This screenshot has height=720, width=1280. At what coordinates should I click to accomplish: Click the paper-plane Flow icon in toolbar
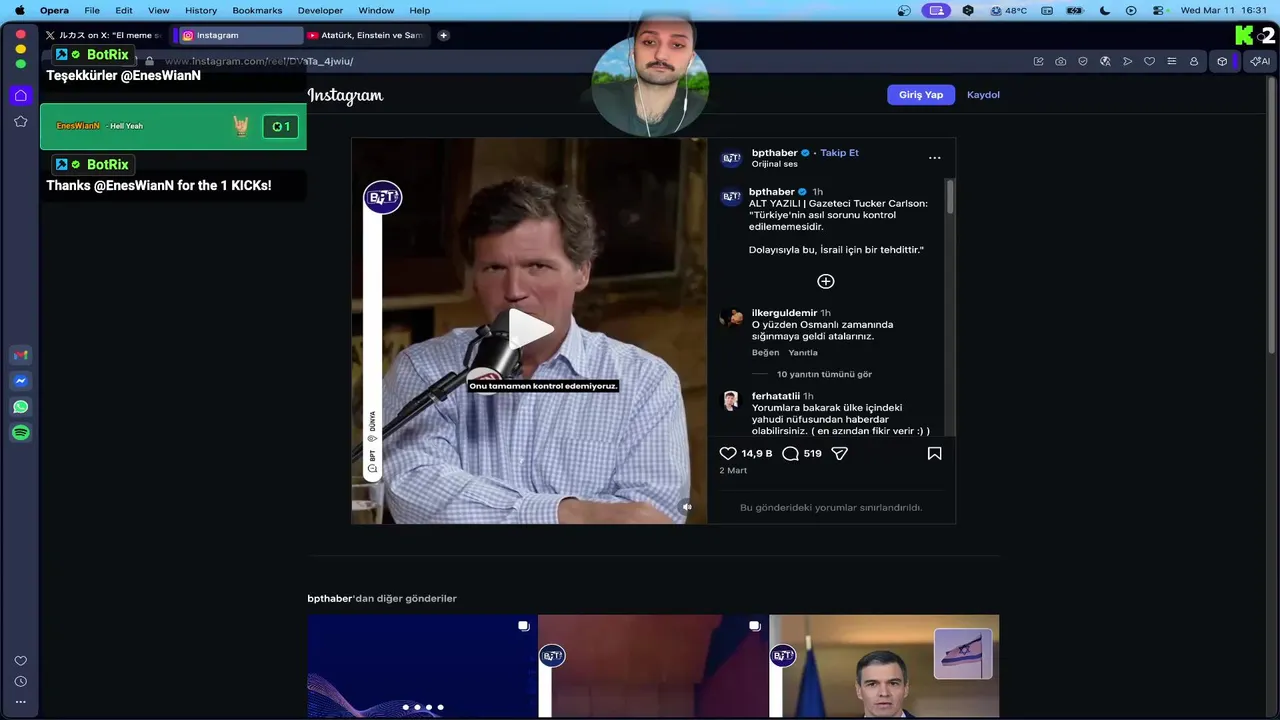1127,61
